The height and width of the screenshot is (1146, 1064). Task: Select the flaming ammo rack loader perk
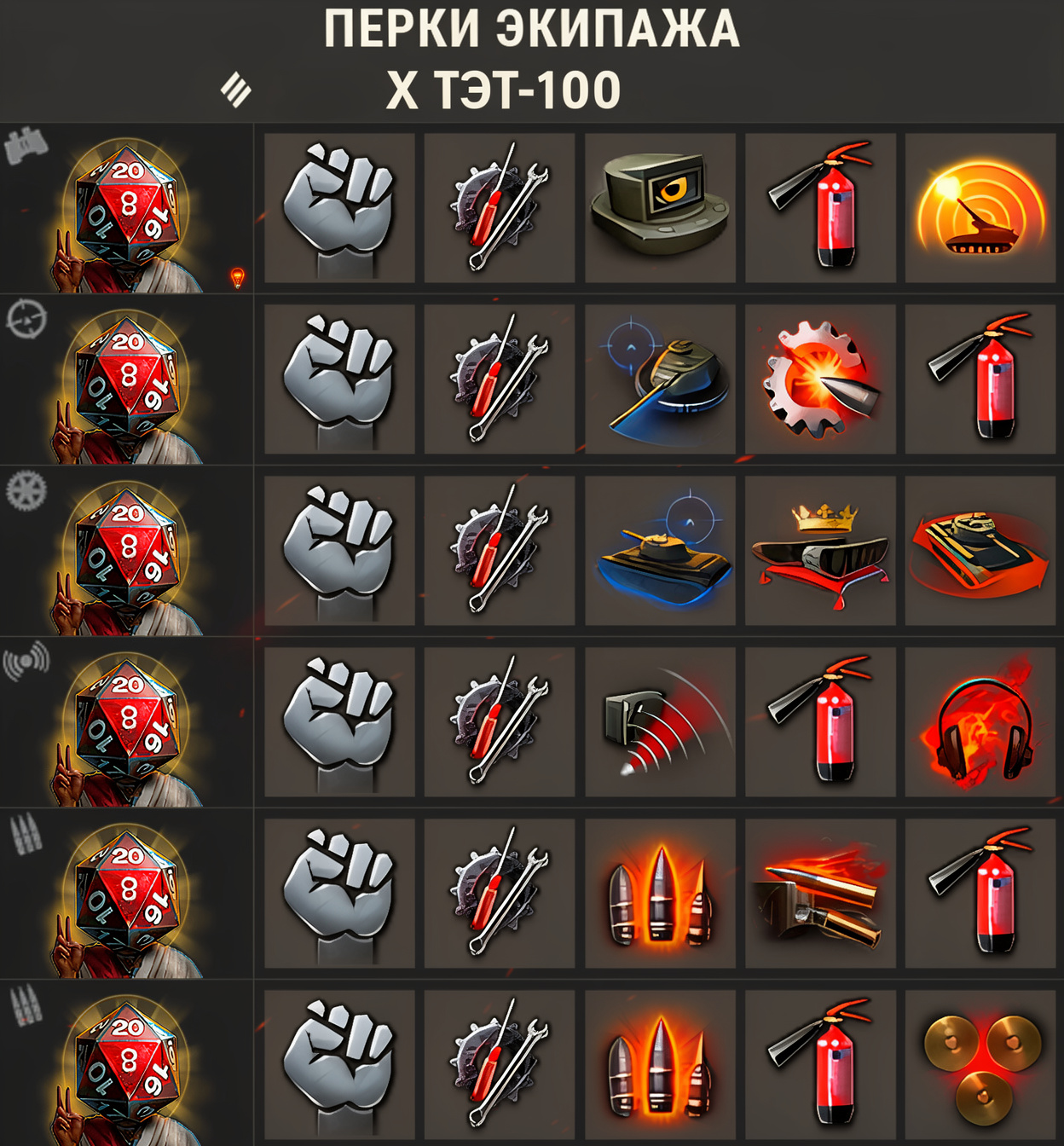(820, 894)
